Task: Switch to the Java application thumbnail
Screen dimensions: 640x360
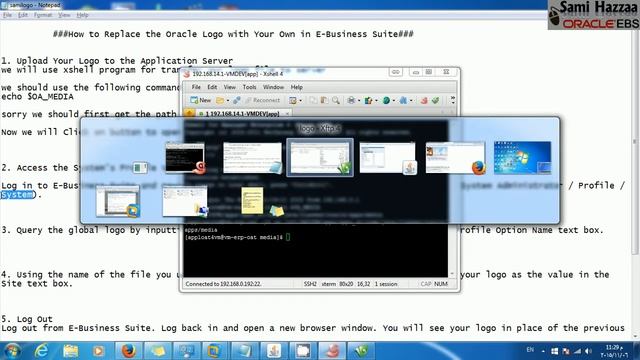Action: coord(388,158)
